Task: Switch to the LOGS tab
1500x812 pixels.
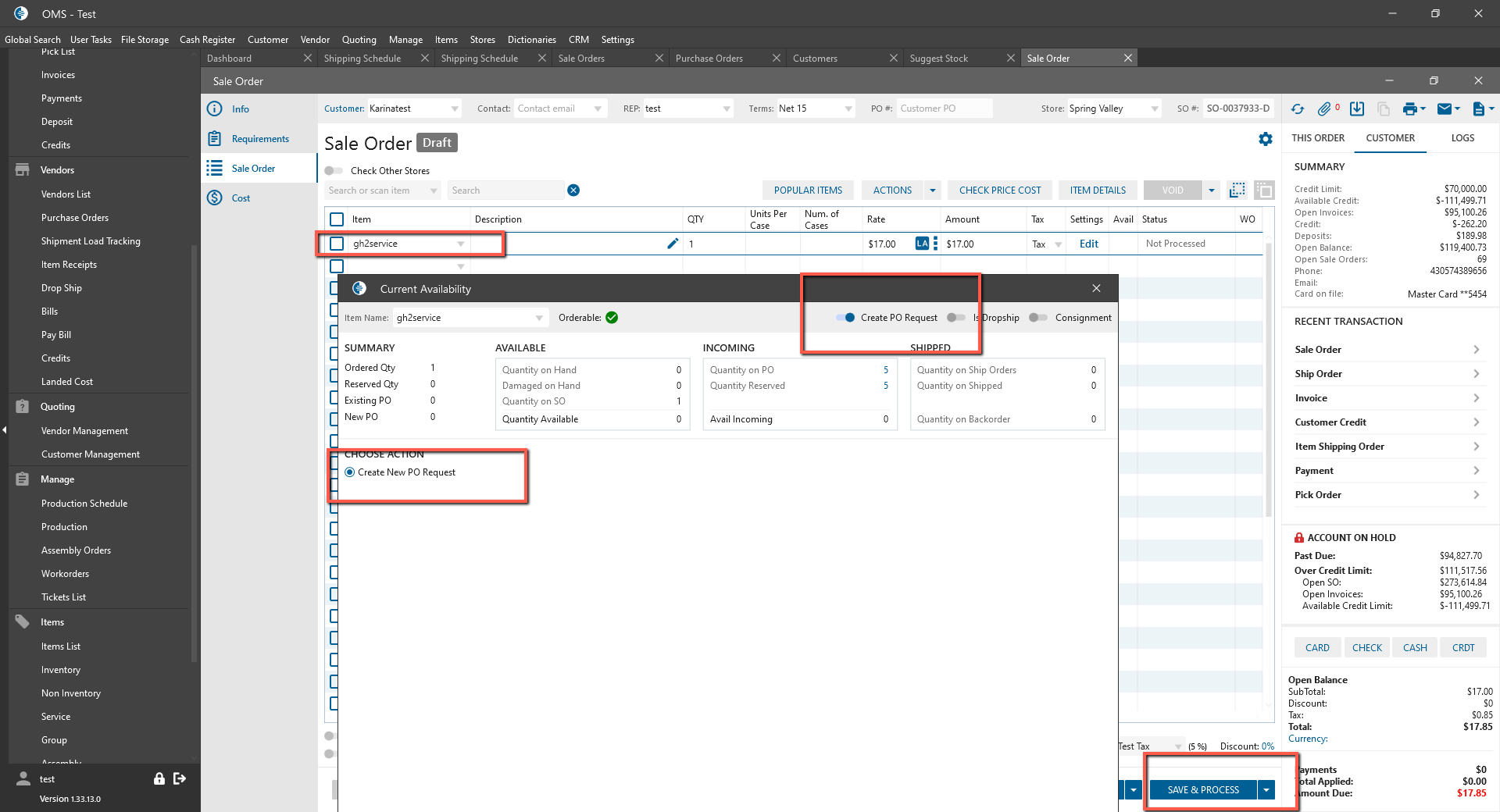Action: pyautogui.click(x=1462, y=138)
